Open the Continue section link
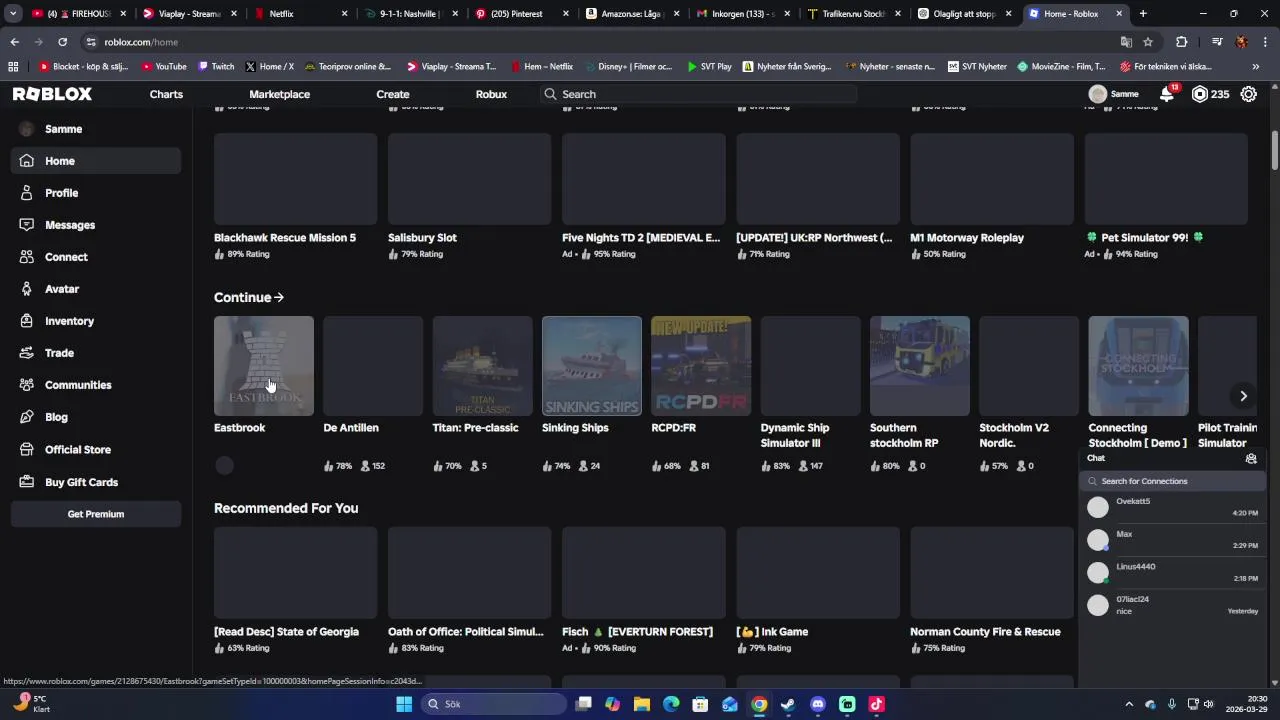1280x720 pixels. click(x=249, y=297)
